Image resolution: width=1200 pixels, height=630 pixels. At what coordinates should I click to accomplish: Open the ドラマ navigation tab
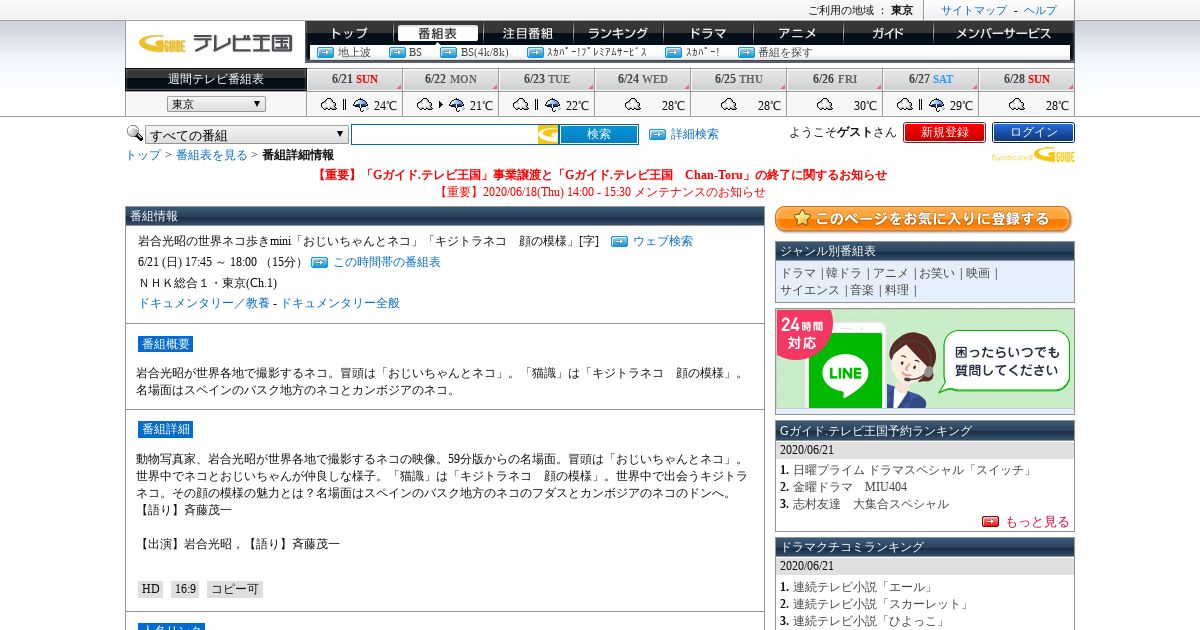click(x=707, y=33)
